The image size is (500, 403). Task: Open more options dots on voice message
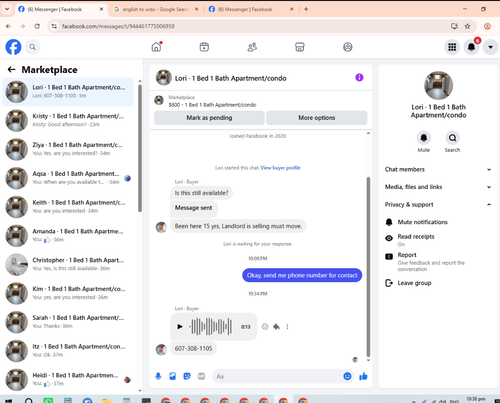coord(287,327)
